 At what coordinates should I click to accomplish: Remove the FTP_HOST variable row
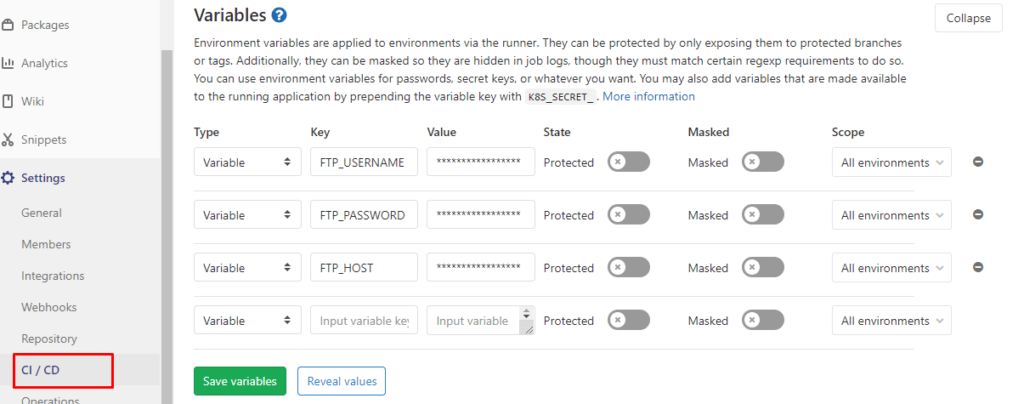pos(978,267)
